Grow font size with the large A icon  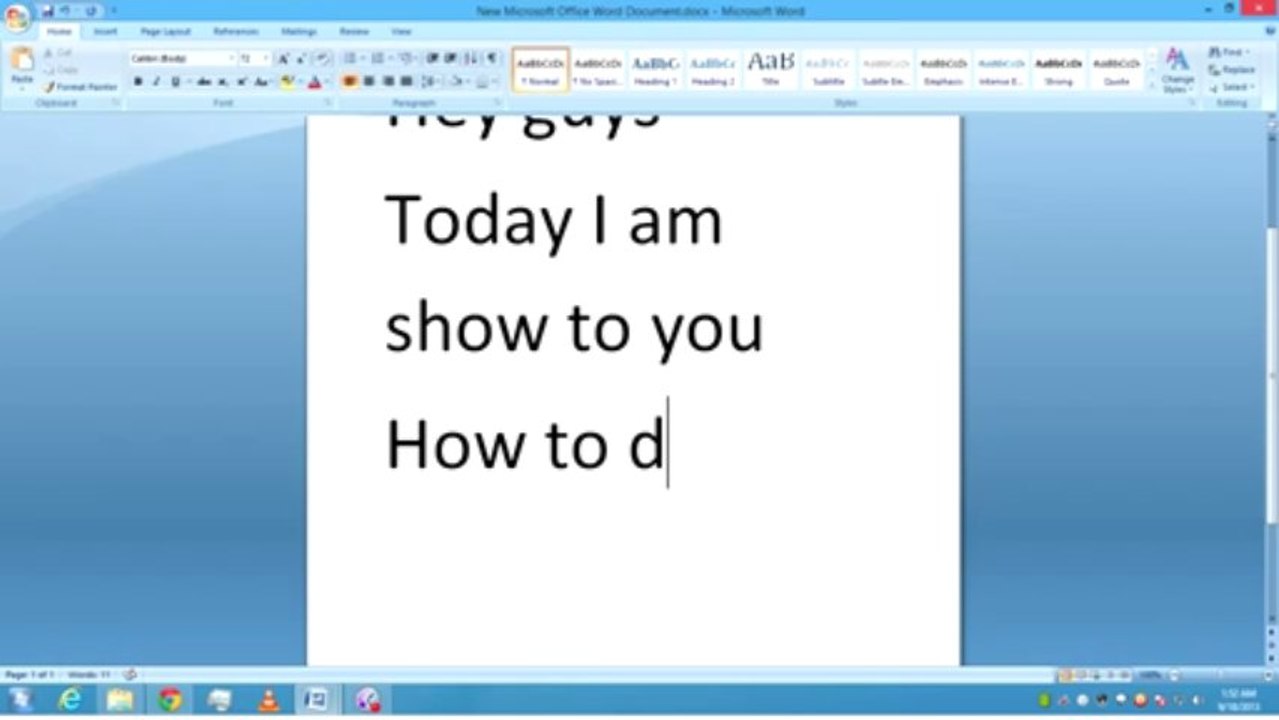[284, 59]
